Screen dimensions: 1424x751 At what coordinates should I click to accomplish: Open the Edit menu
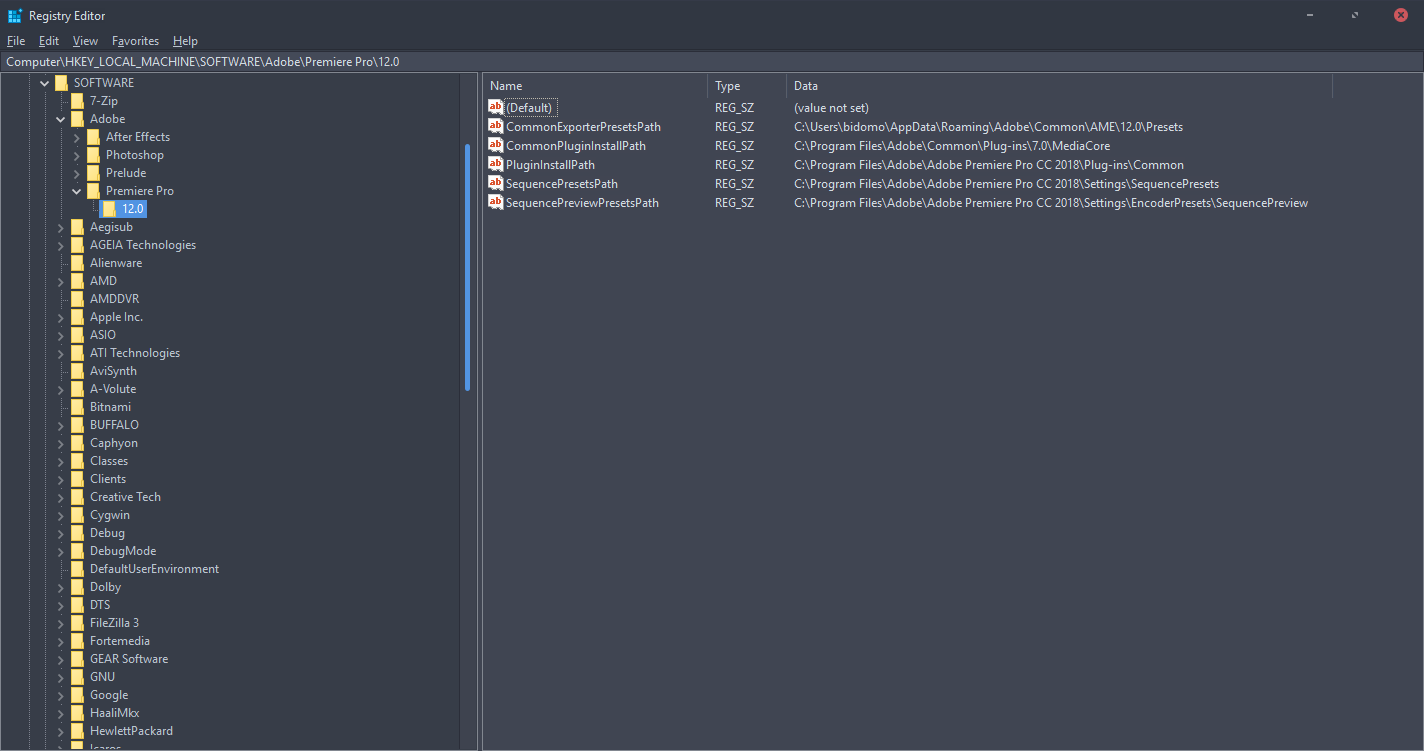[x=49, y=41]
